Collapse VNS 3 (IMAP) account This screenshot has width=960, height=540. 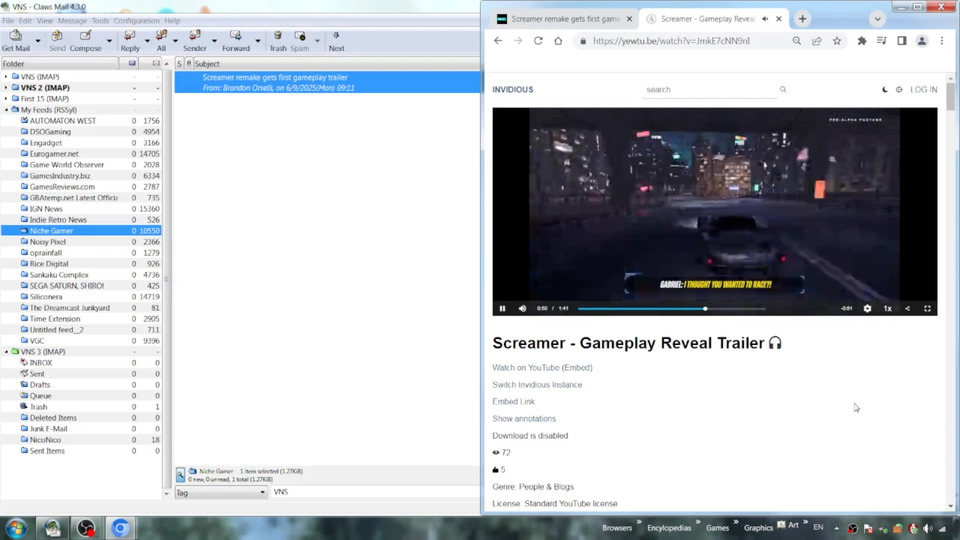(7, 351)
